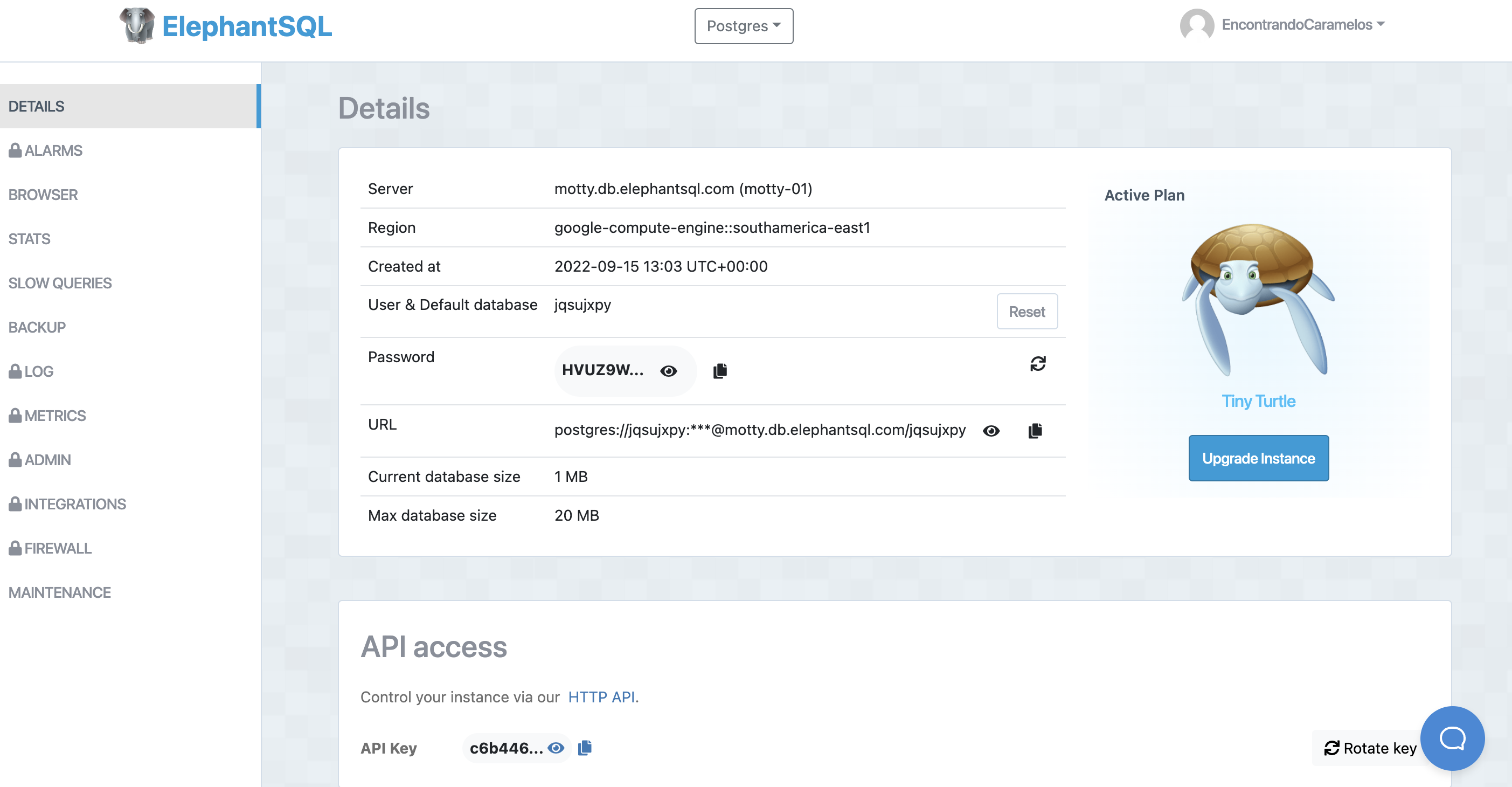
Task: Click the masked API key c6b446... text
Action: pyautogui.click(x=506, y=748)
